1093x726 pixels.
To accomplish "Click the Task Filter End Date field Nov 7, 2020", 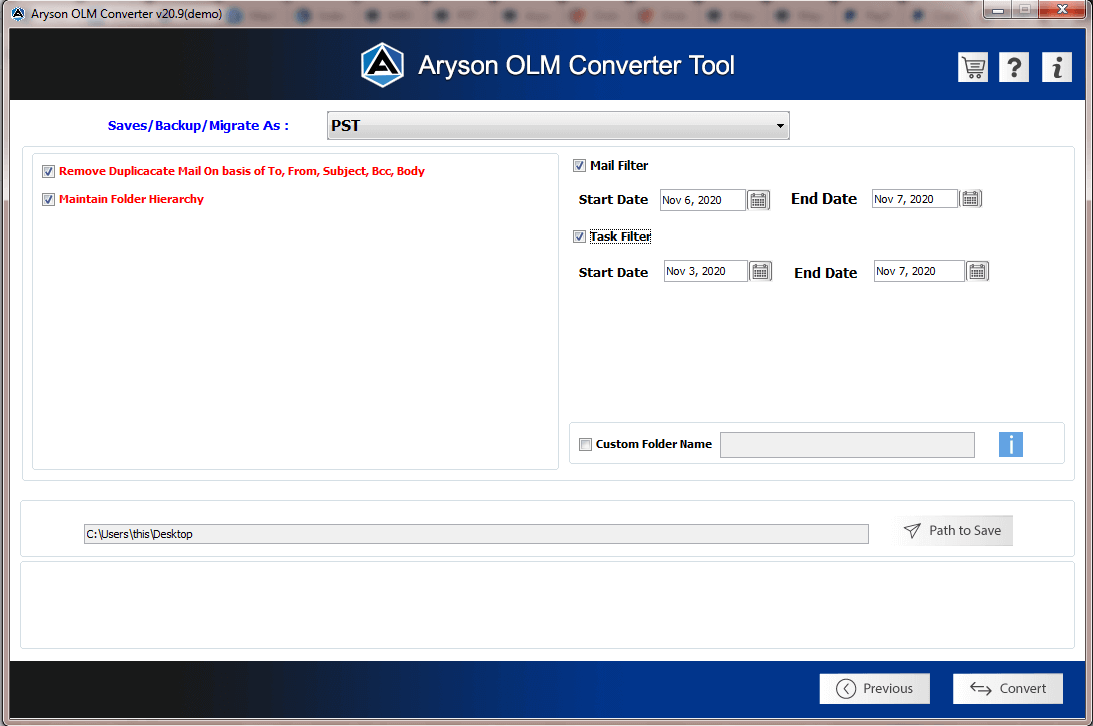I will [919, 271].
